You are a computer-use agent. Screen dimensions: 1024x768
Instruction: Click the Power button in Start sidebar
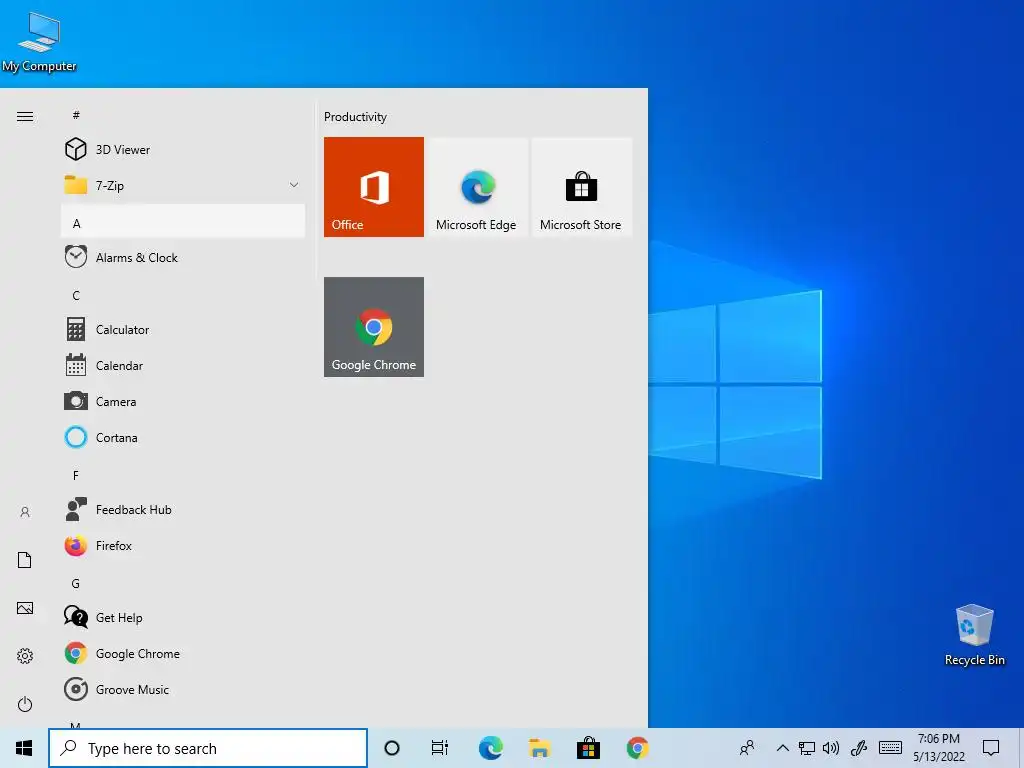(25, 704)
